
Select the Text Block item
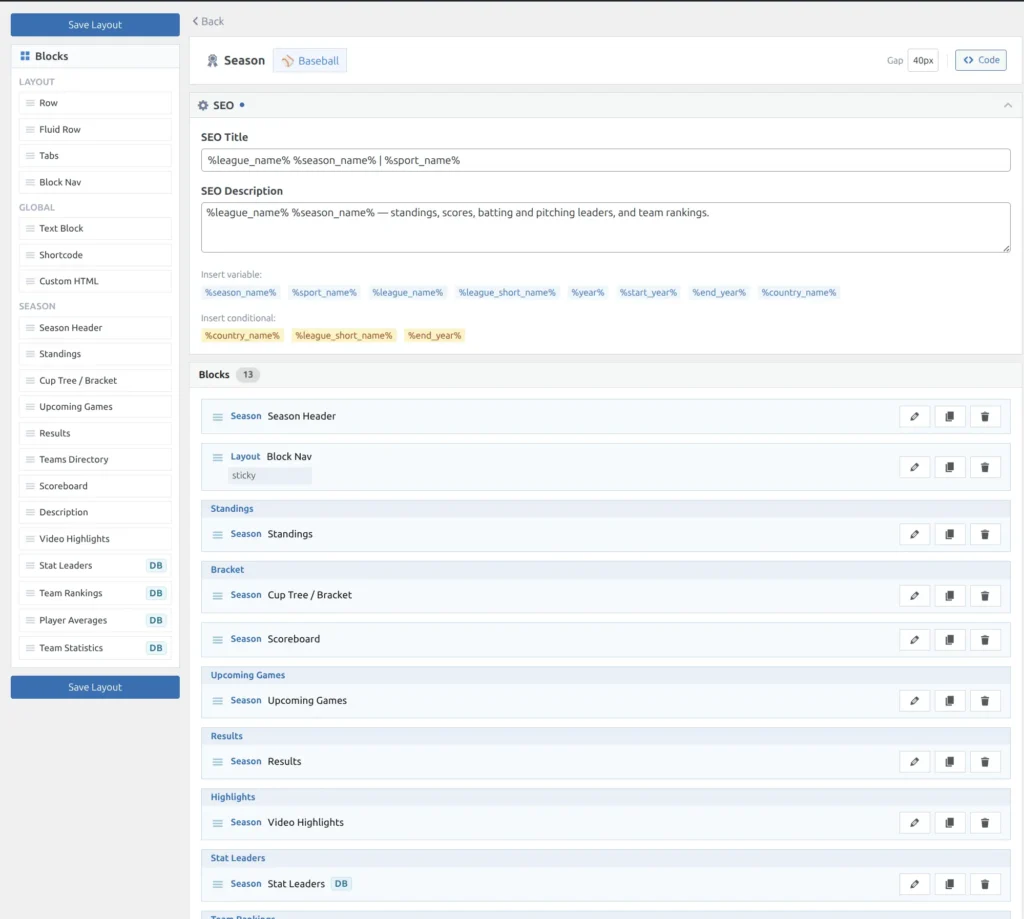95,229
